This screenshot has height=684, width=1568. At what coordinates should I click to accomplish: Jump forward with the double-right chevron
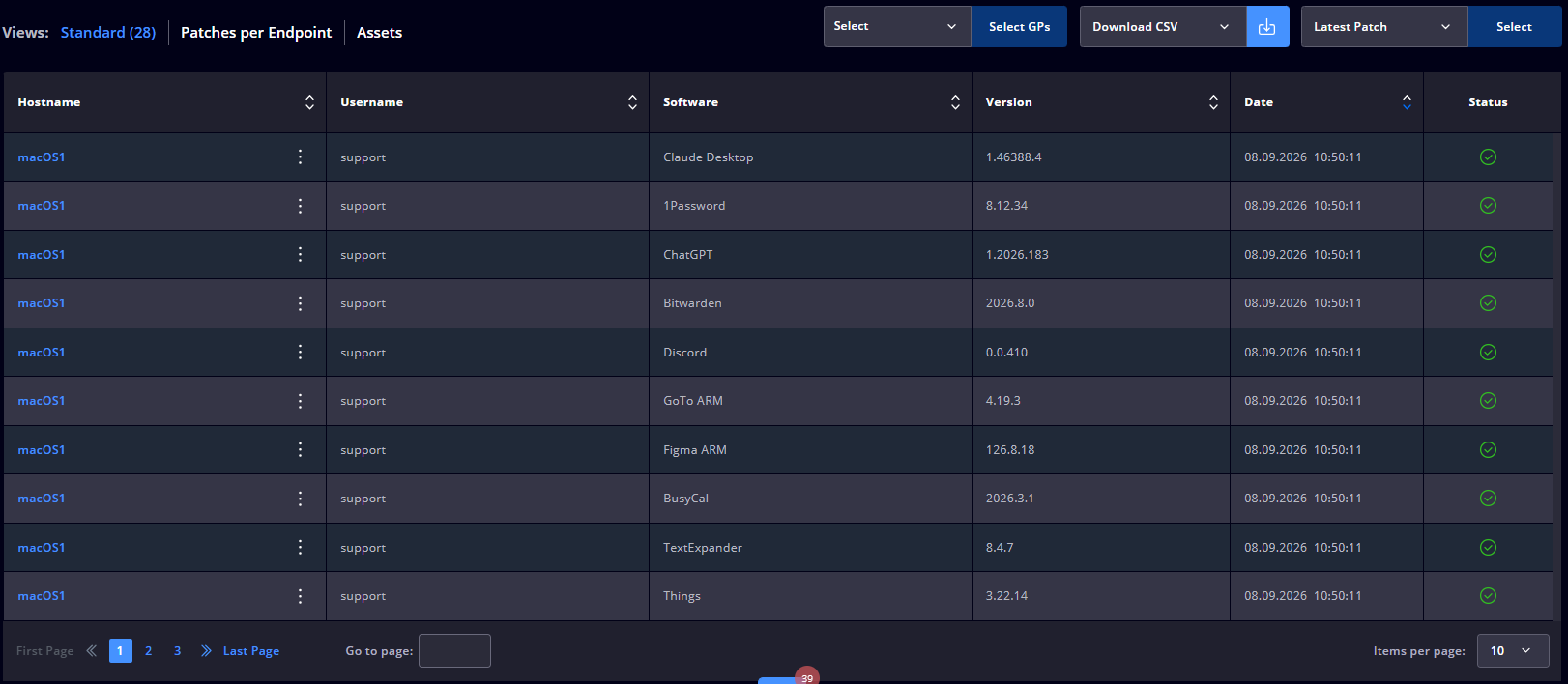(206, 651)
